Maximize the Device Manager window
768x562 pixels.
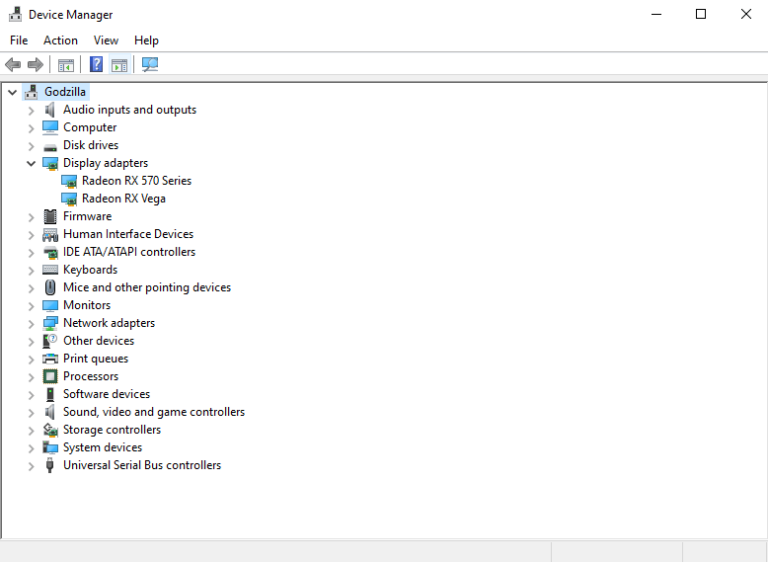click(701, 14)
